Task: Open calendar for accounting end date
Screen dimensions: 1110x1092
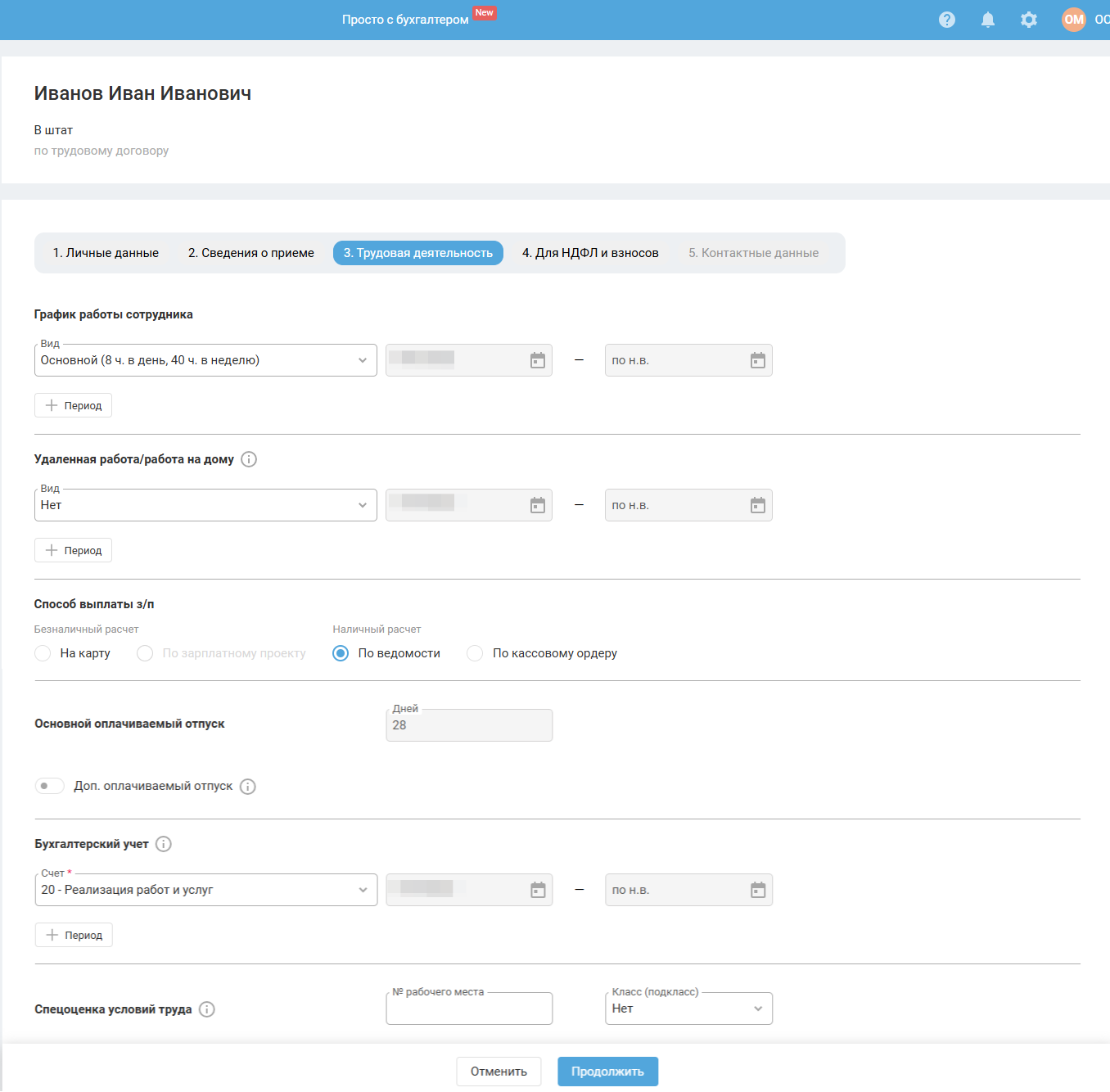Action: pos(758,890)
